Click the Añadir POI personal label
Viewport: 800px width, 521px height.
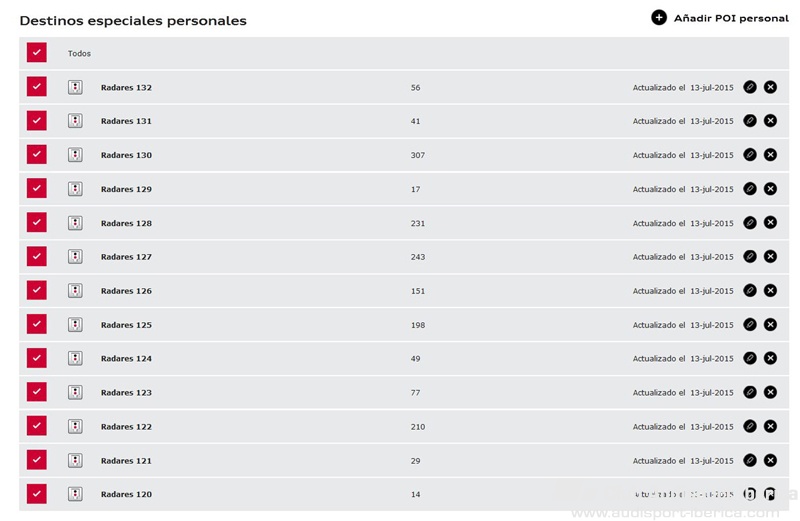731,18
